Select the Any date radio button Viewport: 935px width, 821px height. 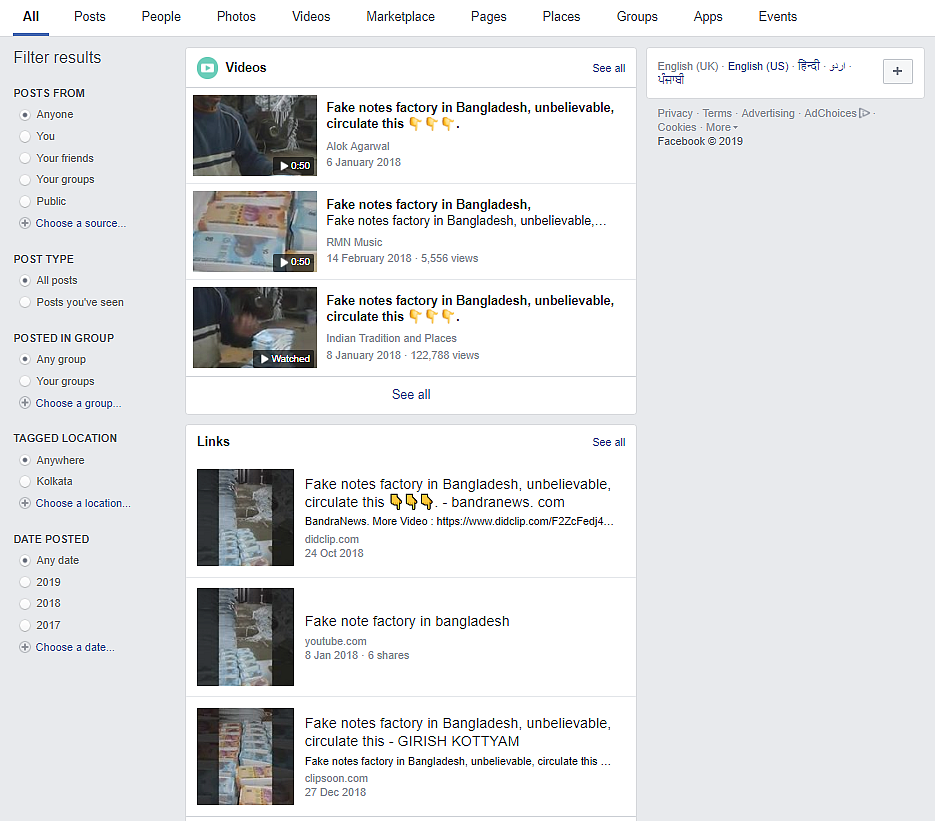point(25,560)
